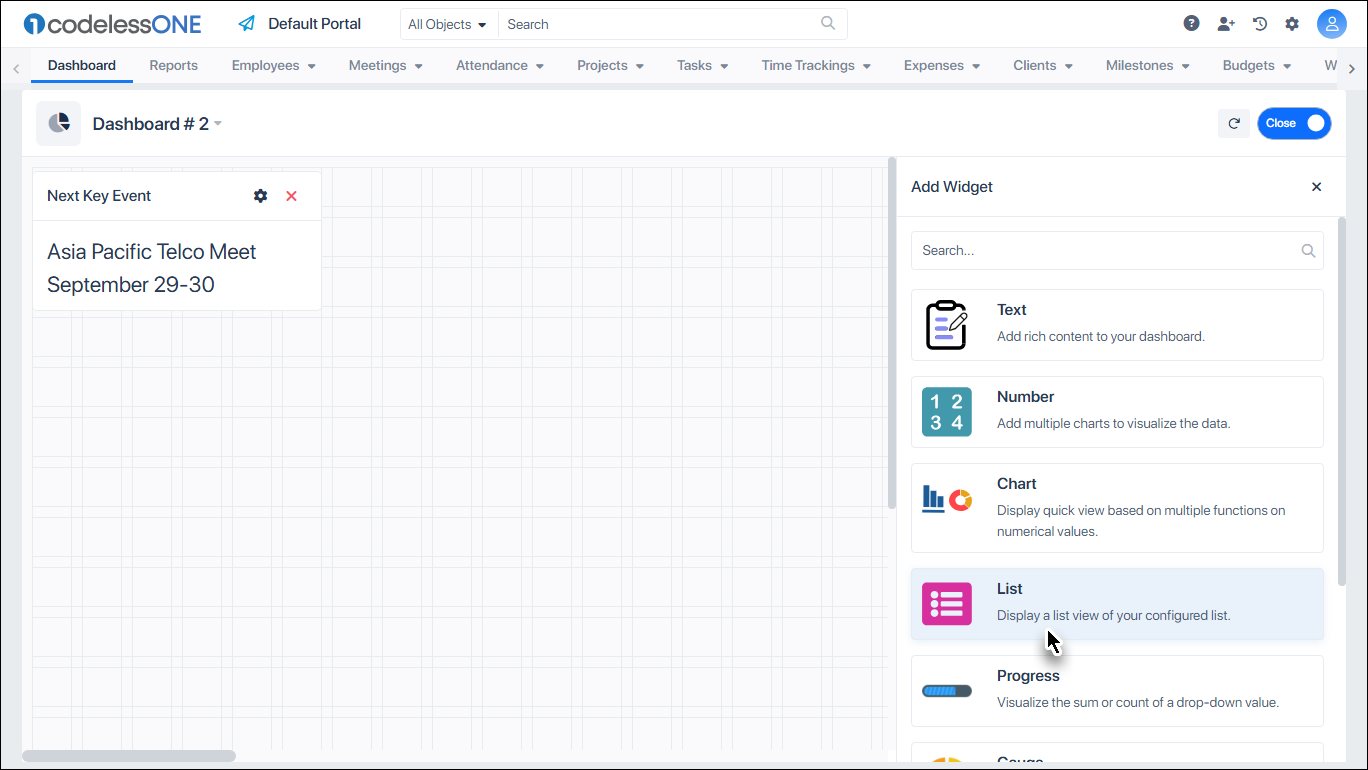Viewport: 1368px width, 770px height.
Task: Expand the Dashboard # 2 selector
Action: (219, 123)
